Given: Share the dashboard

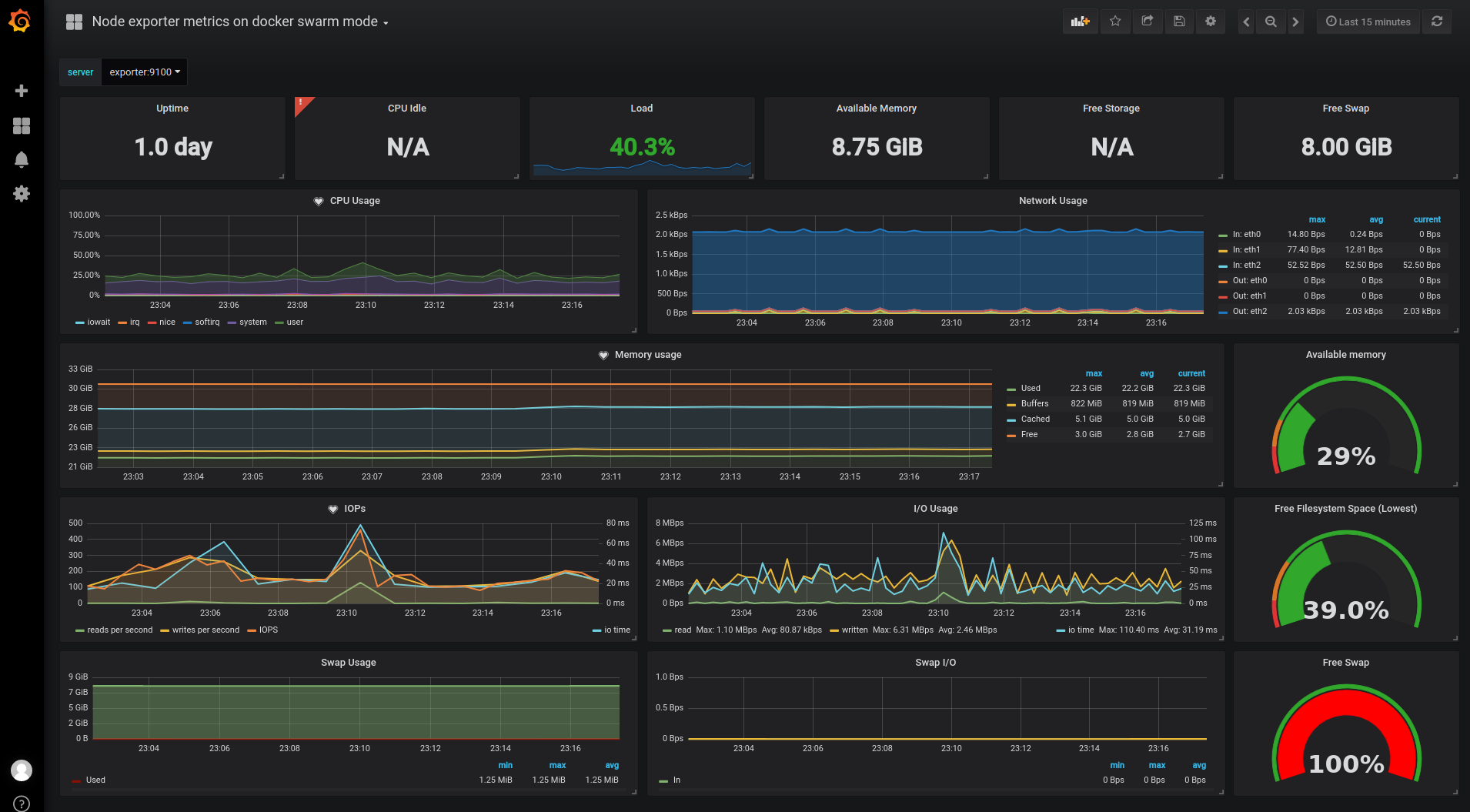Looking at the screenshot, I should coord(1147,22).
